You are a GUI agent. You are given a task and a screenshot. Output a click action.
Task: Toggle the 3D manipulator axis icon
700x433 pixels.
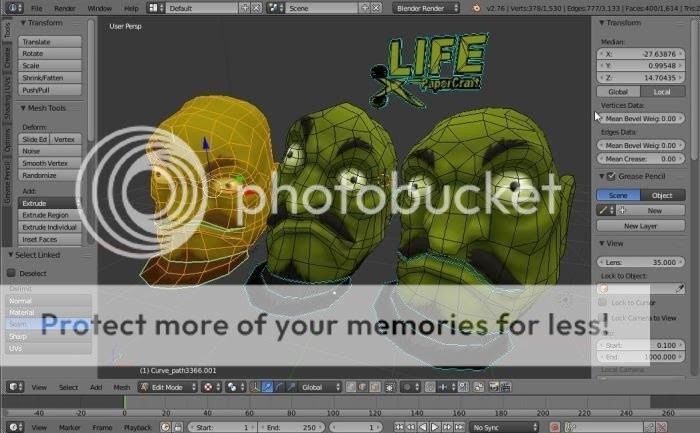coord(254,387)
